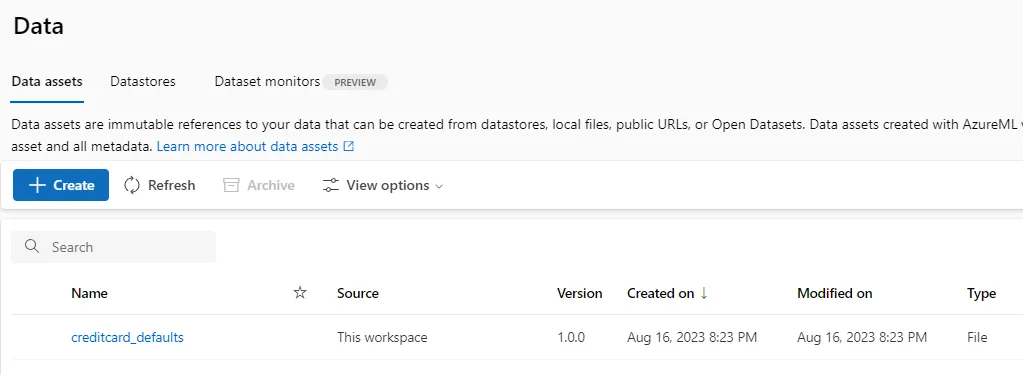Click the Data page heading

click(38, 26)
